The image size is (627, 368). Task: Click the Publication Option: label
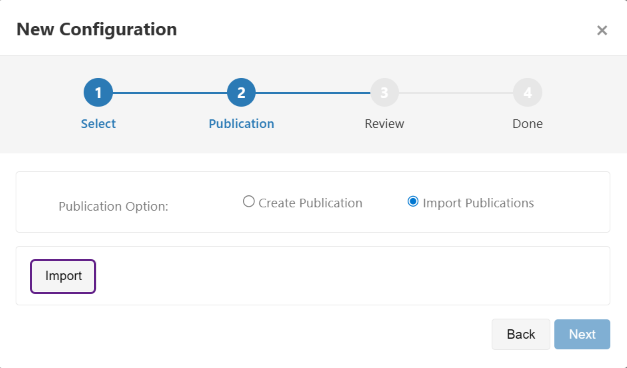click(113, 206)
